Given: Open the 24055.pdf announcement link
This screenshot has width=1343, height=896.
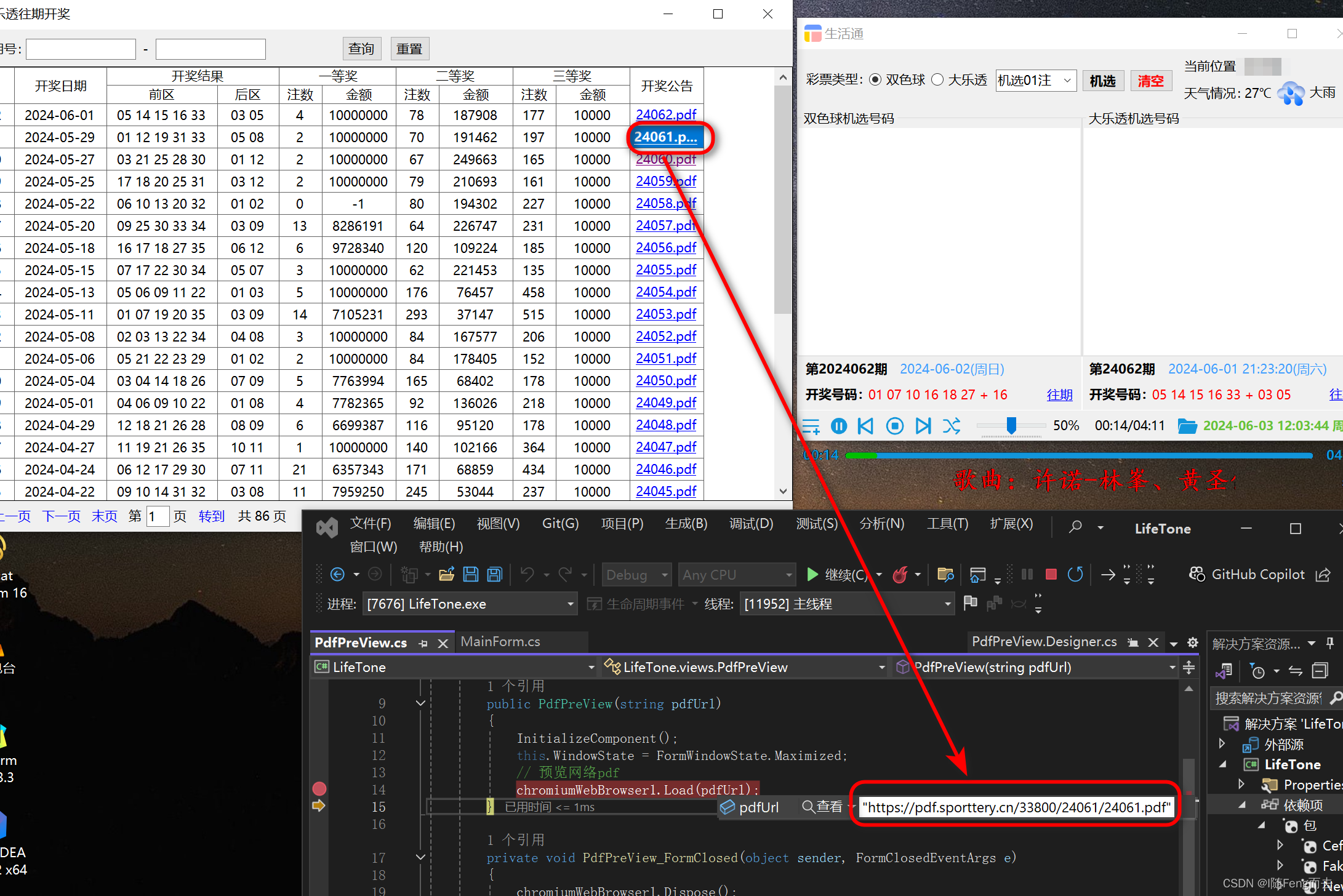Looking at the screenshot, I should coord(666,270).
